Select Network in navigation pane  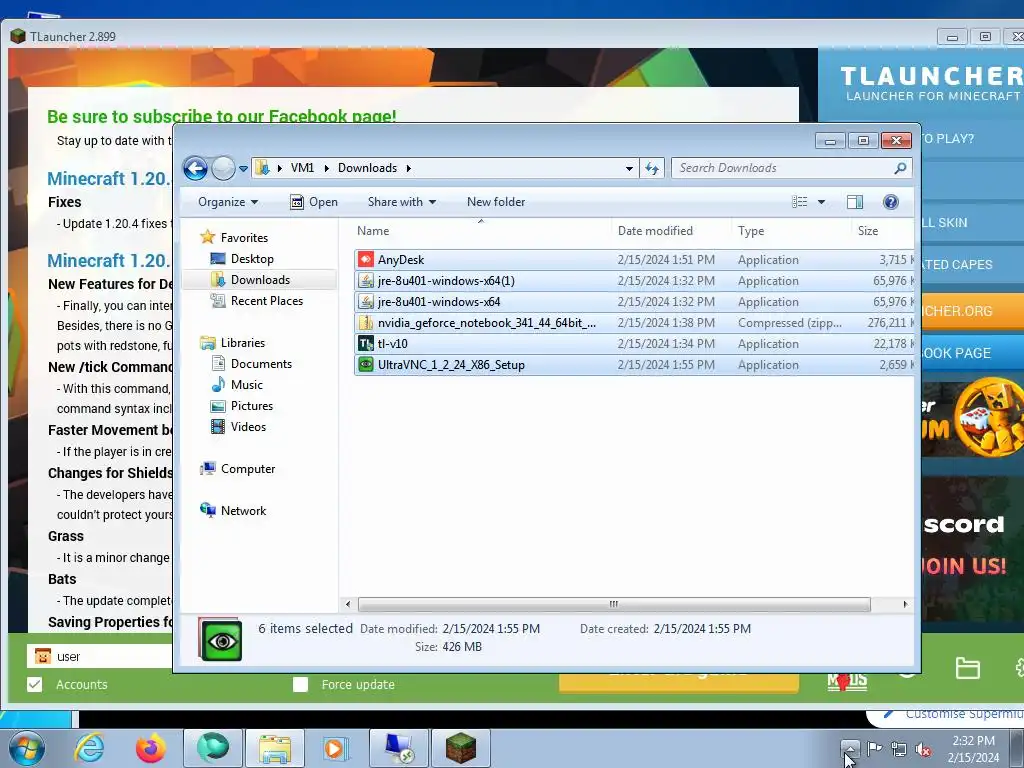pyautogui.click(x=233, y=511)
